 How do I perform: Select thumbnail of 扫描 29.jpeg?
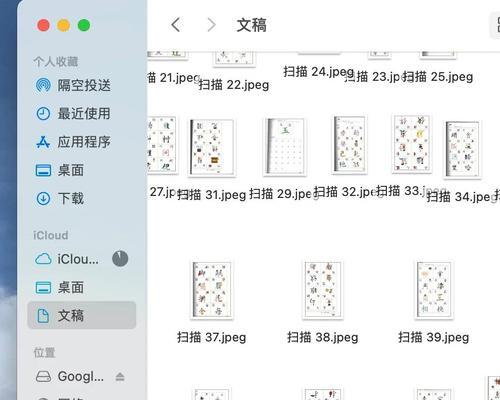[284, 147]
